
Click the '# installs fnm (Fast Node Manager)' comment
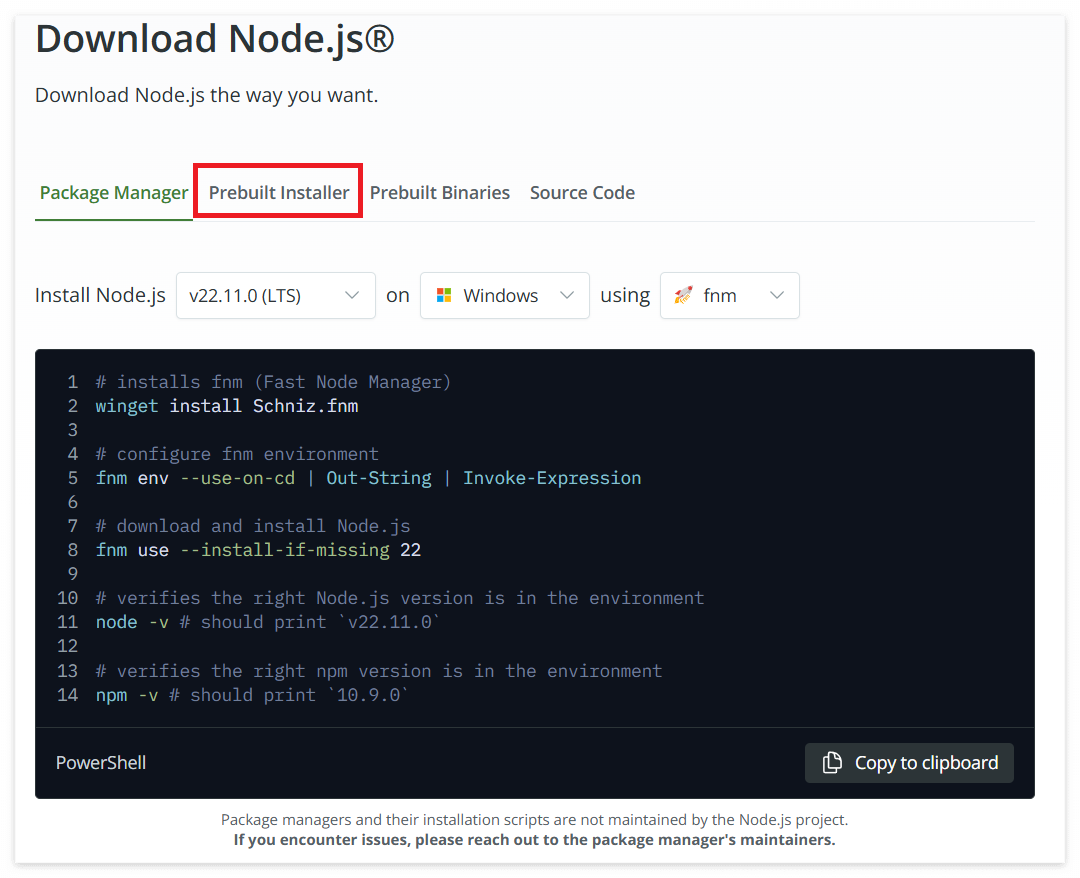273,381
